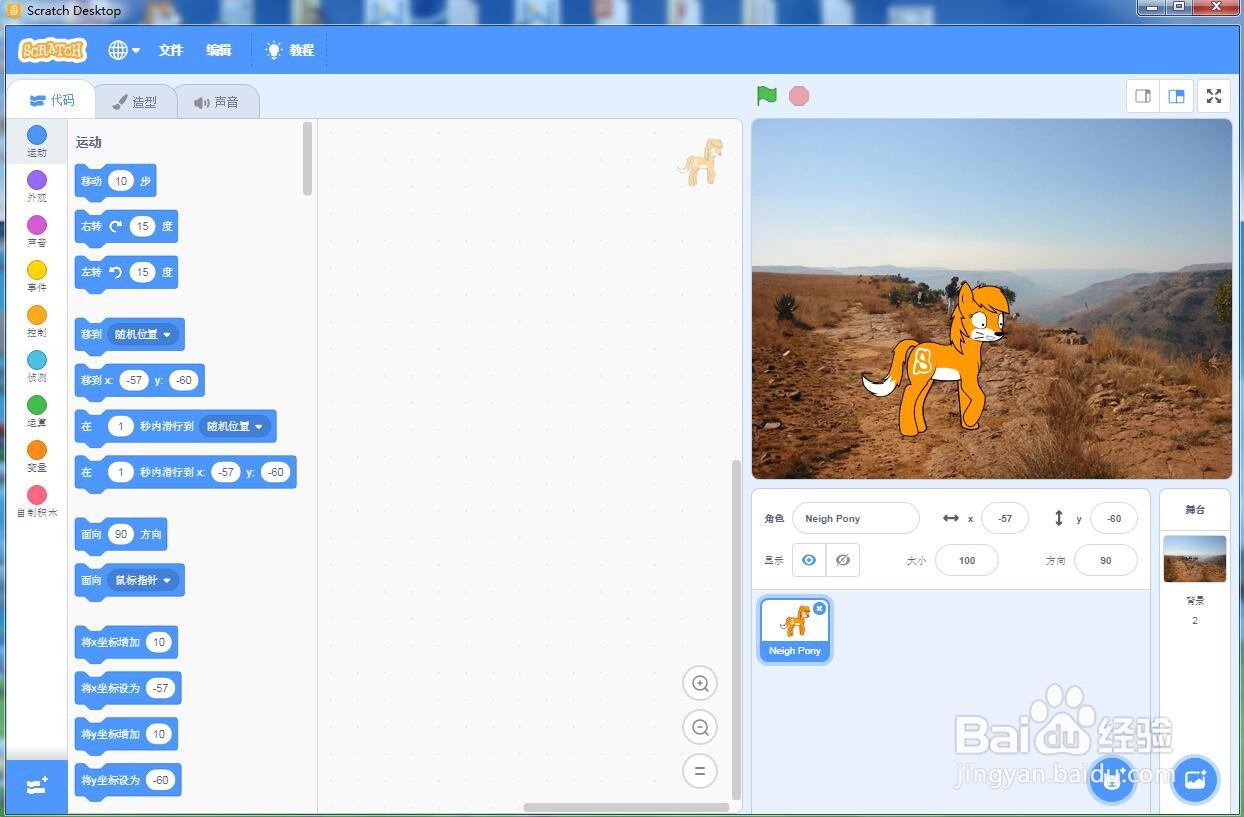This screenshot has height=817, width=1244.
Task: Click the 将y坐标设为 -60 block
Action: (128, 781)
